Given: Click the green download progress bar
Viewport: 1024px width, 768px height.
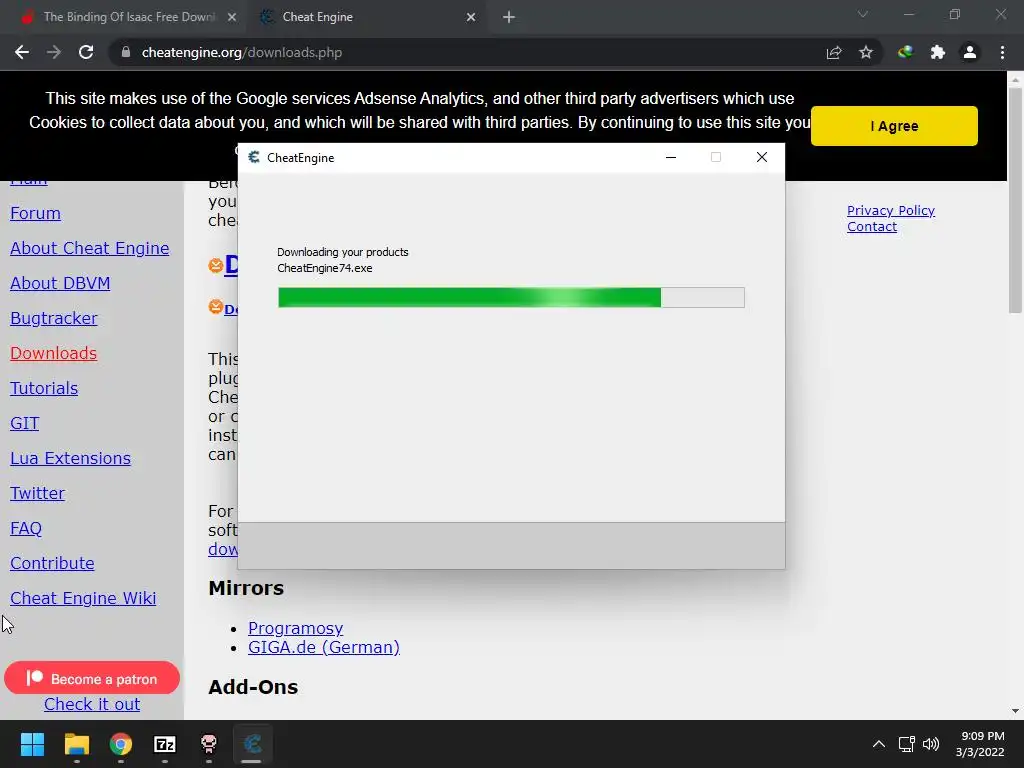Looking at the screenshot, I should pos(511,297).
